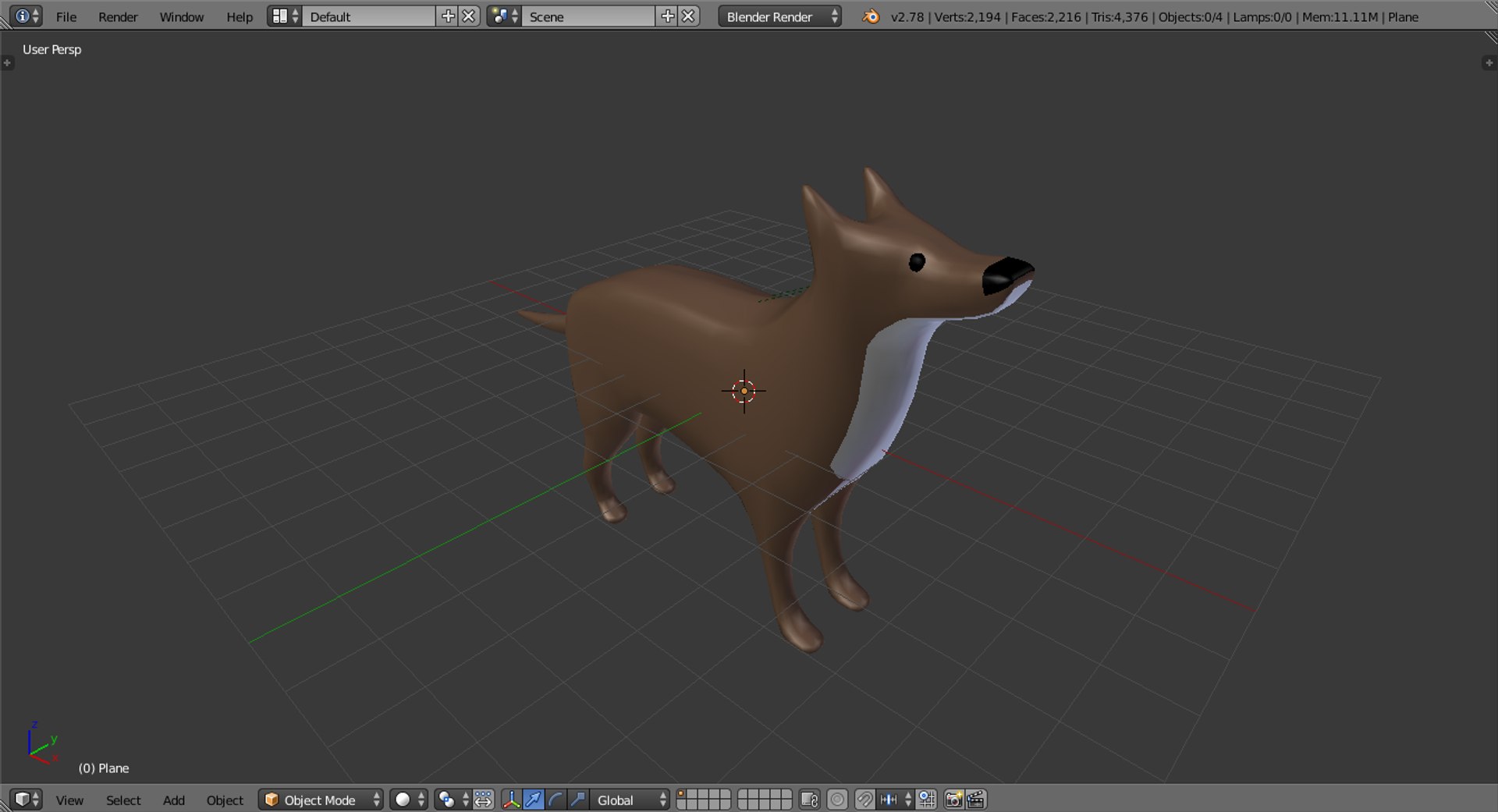Open the screen layout browser icon

tap(285, 16)
